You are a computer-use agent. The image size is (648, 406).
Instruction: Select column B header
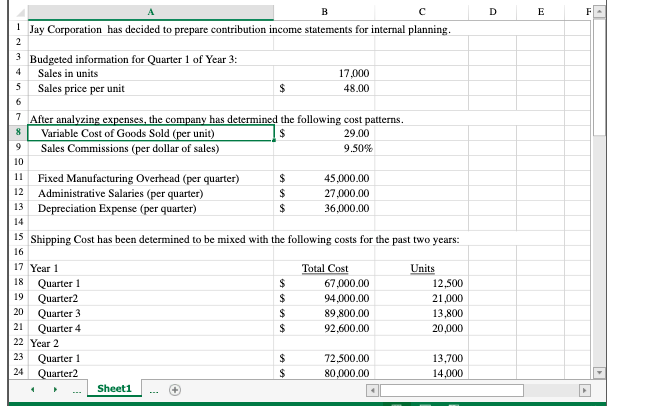point(324,12)
